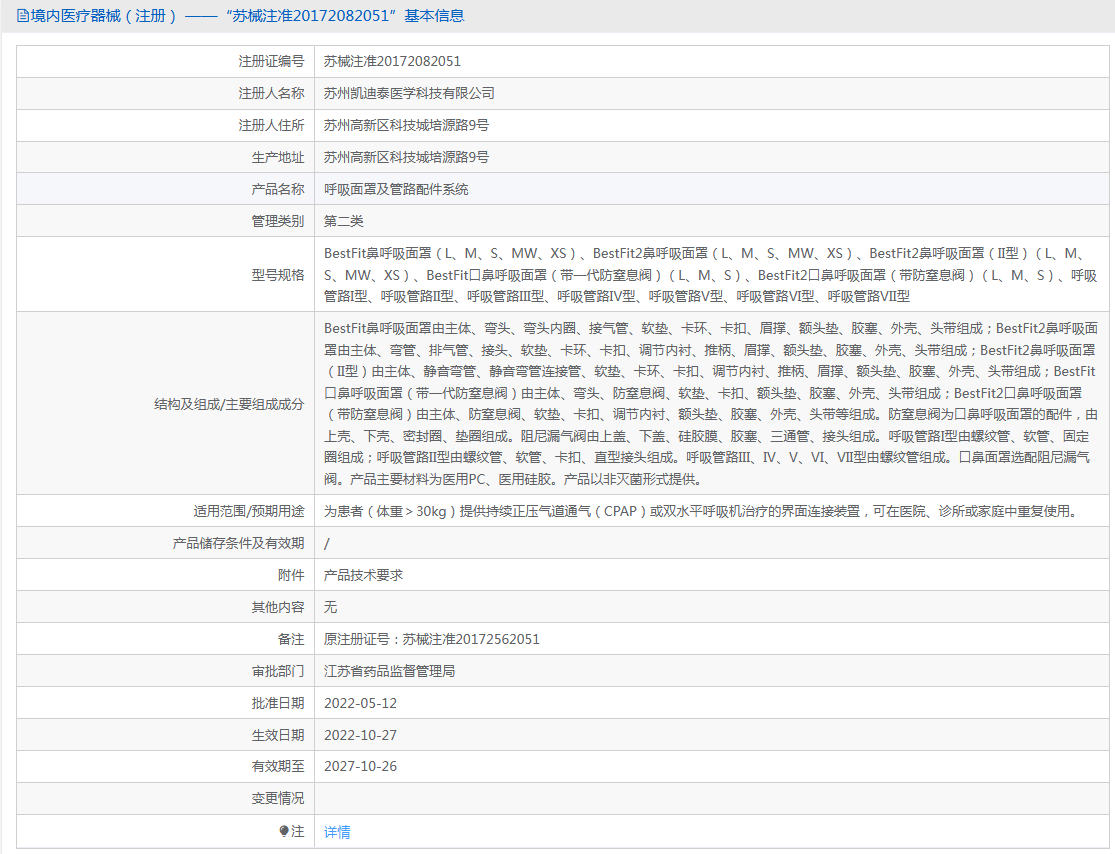
Task: Click the document icon in the page header
Action: coord(23,16)
